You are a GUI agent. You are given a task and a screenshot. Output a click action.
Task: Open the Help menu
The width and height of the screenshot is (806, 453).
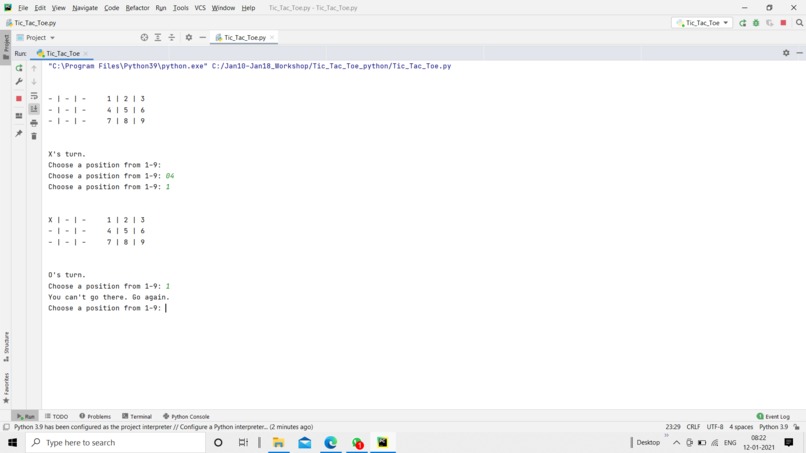(248, 8)
